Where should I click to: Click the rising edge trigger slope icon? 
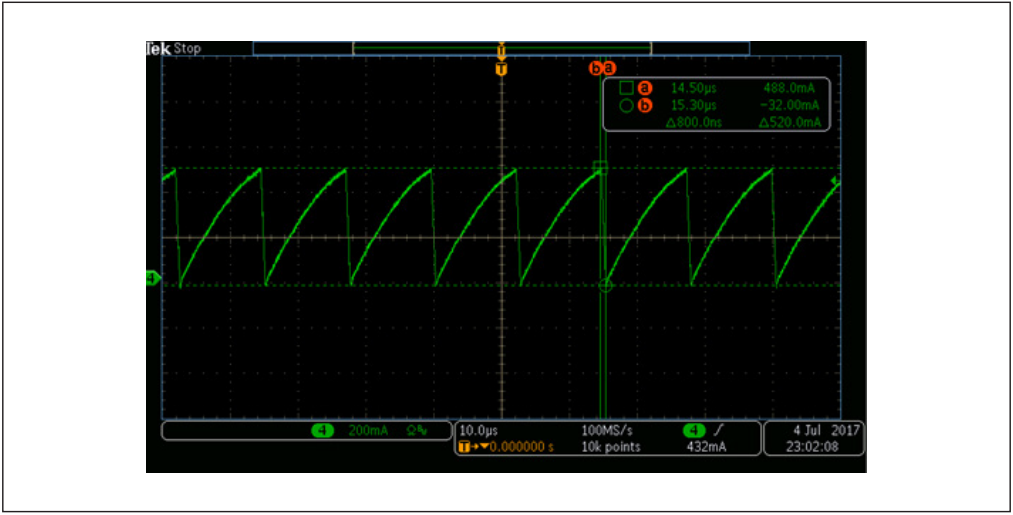click(x=716, y=430)
